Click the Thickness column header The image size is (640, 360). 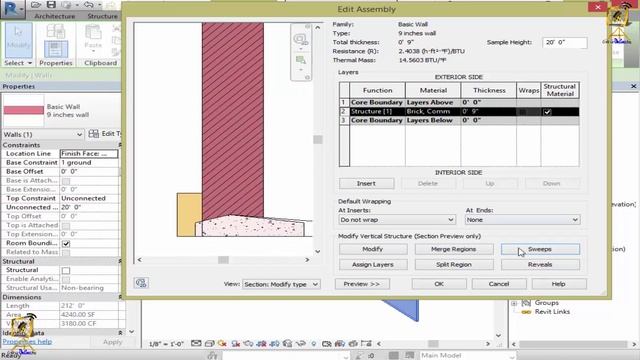click(489, 90)
